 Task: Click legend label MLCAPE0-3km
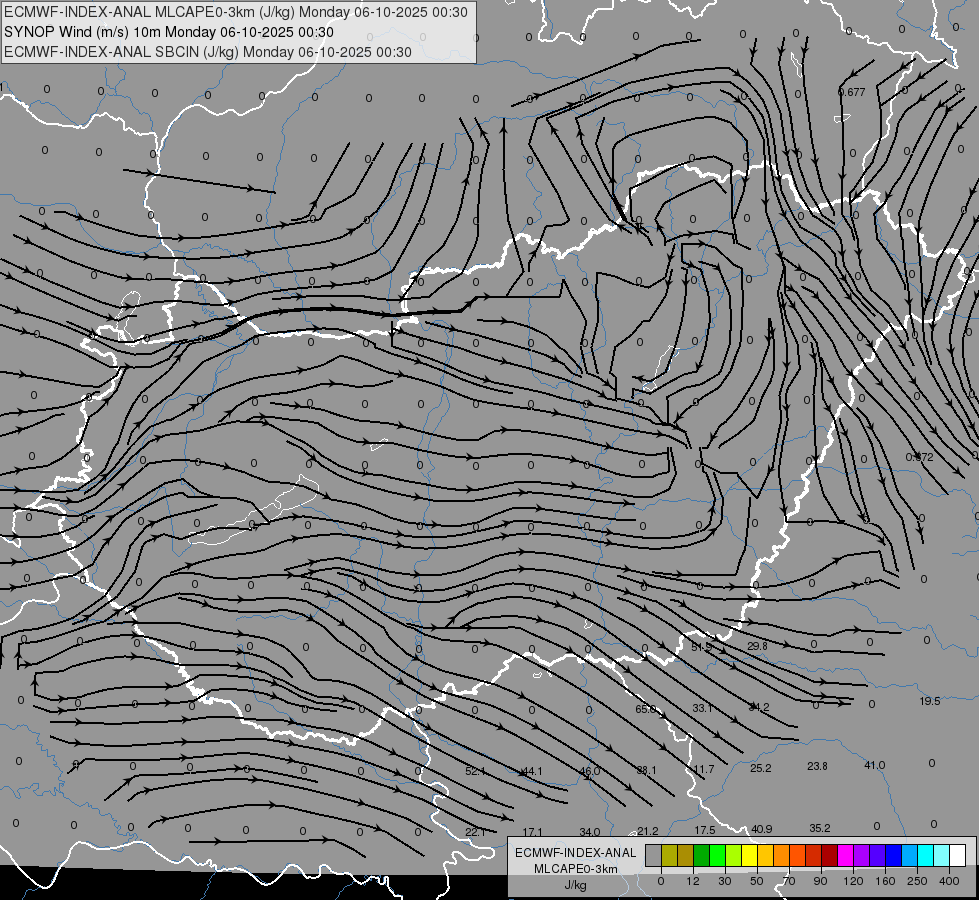[x=576, y=869]
